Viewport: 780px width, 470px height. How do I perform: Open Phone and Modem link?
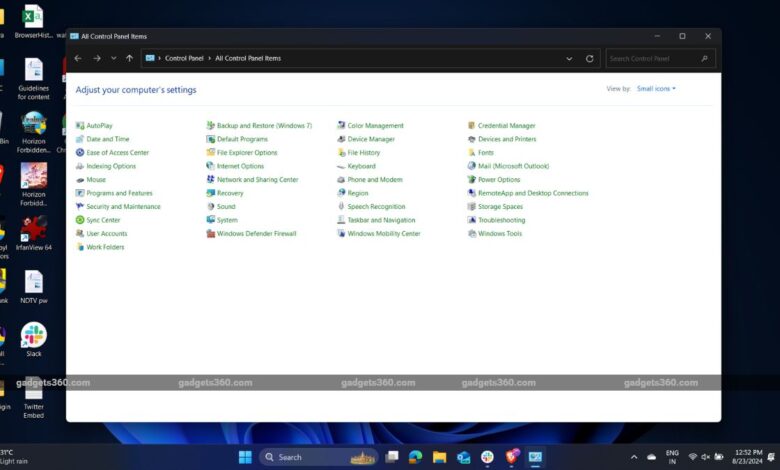(x=375, y=180)
